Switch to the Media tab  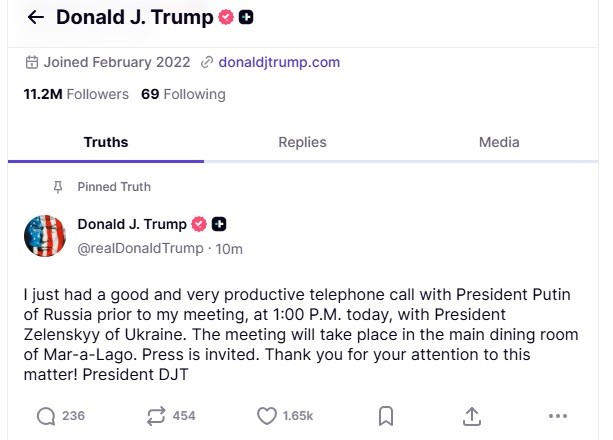click(x=499, y=142)
